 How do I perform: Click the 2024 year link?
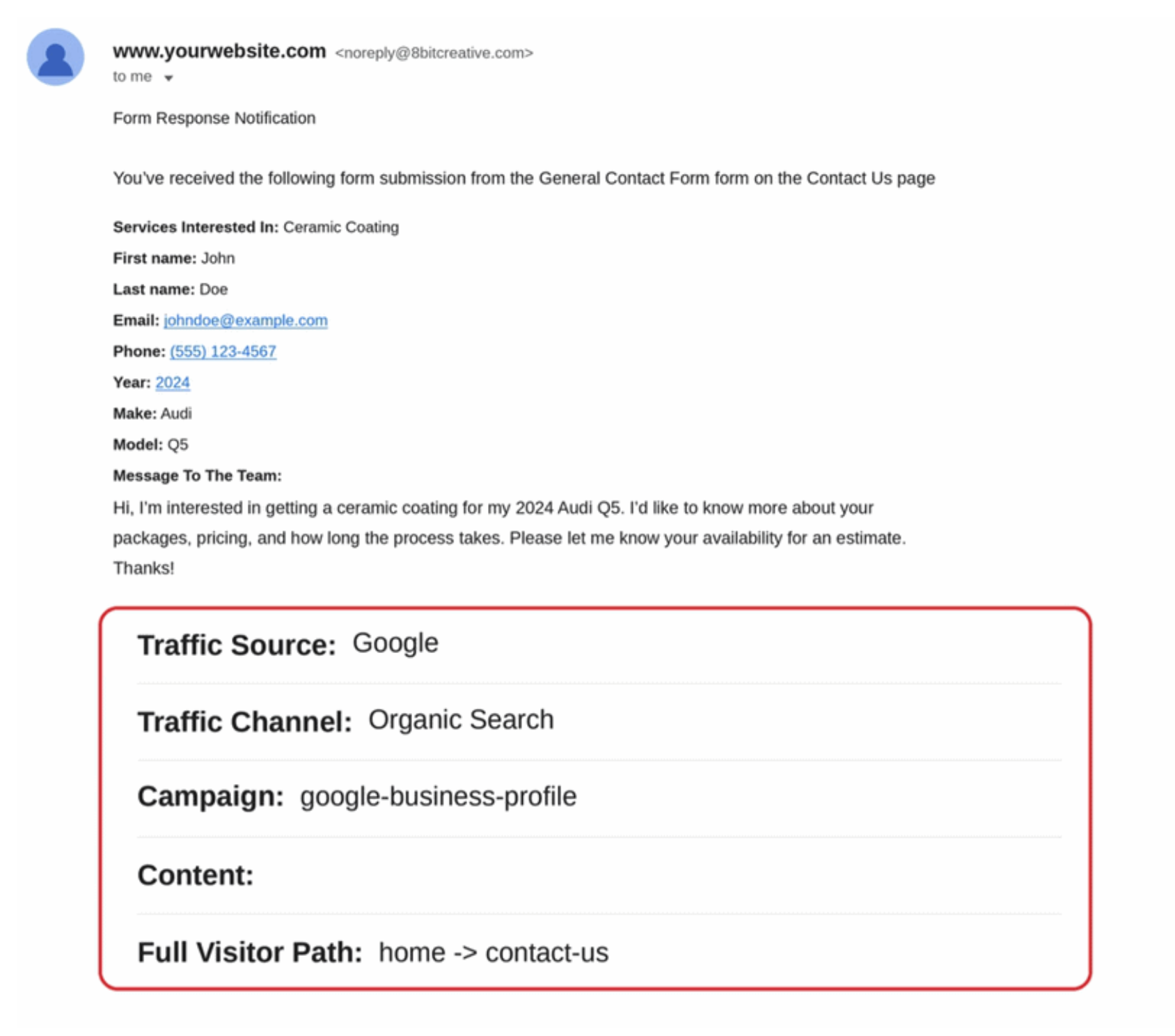(173, 382)
